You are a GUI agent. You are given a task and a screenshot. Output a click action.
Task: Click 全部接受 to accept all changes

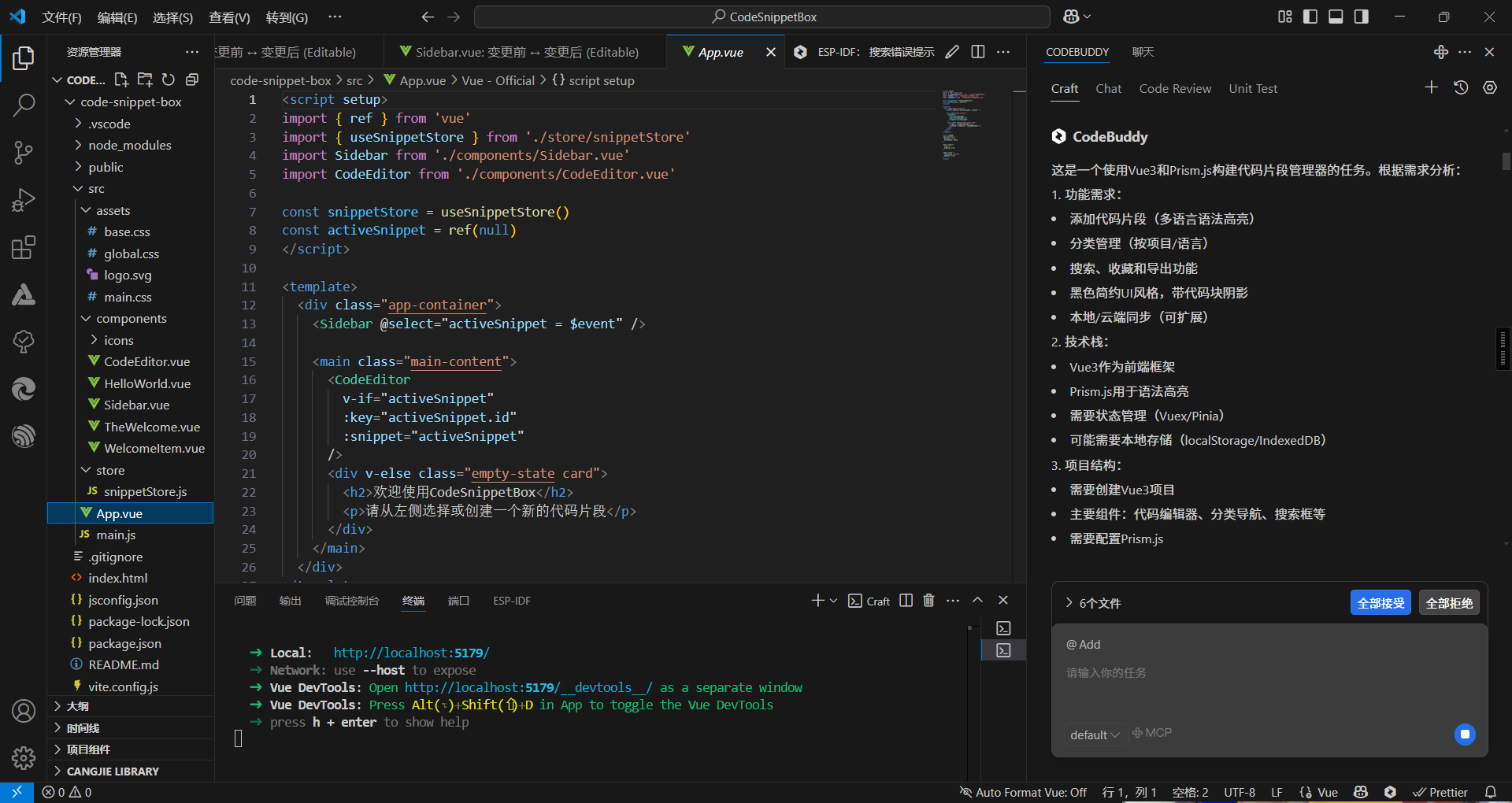(x=1380, y=603)
